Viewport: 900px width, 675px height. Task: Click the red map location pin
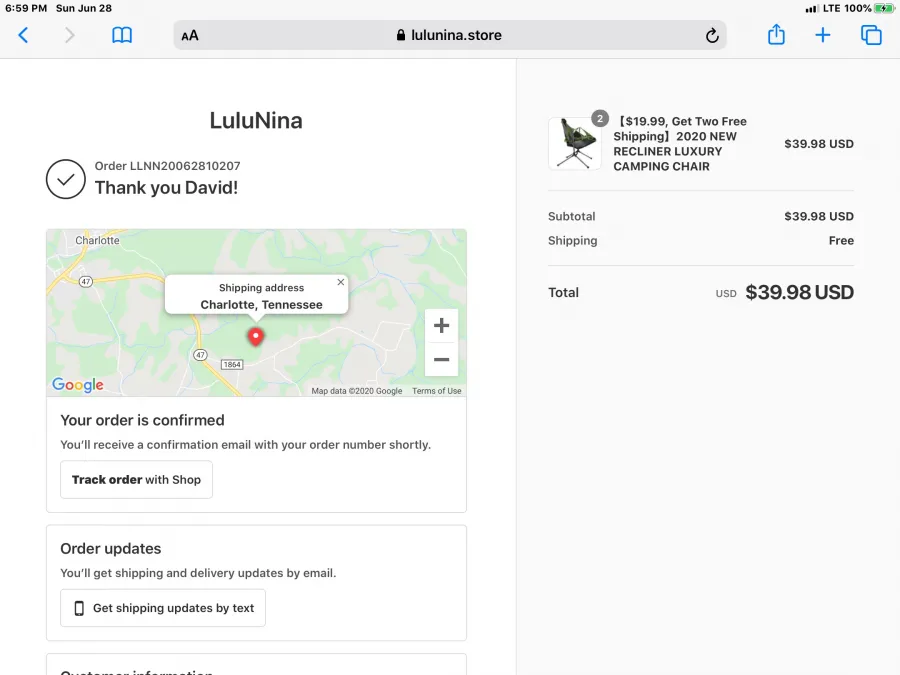pyautogui.click(x=255, y=336)
